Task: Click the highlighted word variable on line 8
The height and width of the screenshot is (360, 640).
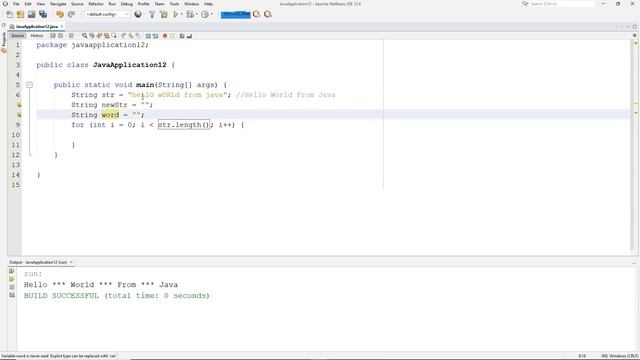Action: tap(110, 115)
